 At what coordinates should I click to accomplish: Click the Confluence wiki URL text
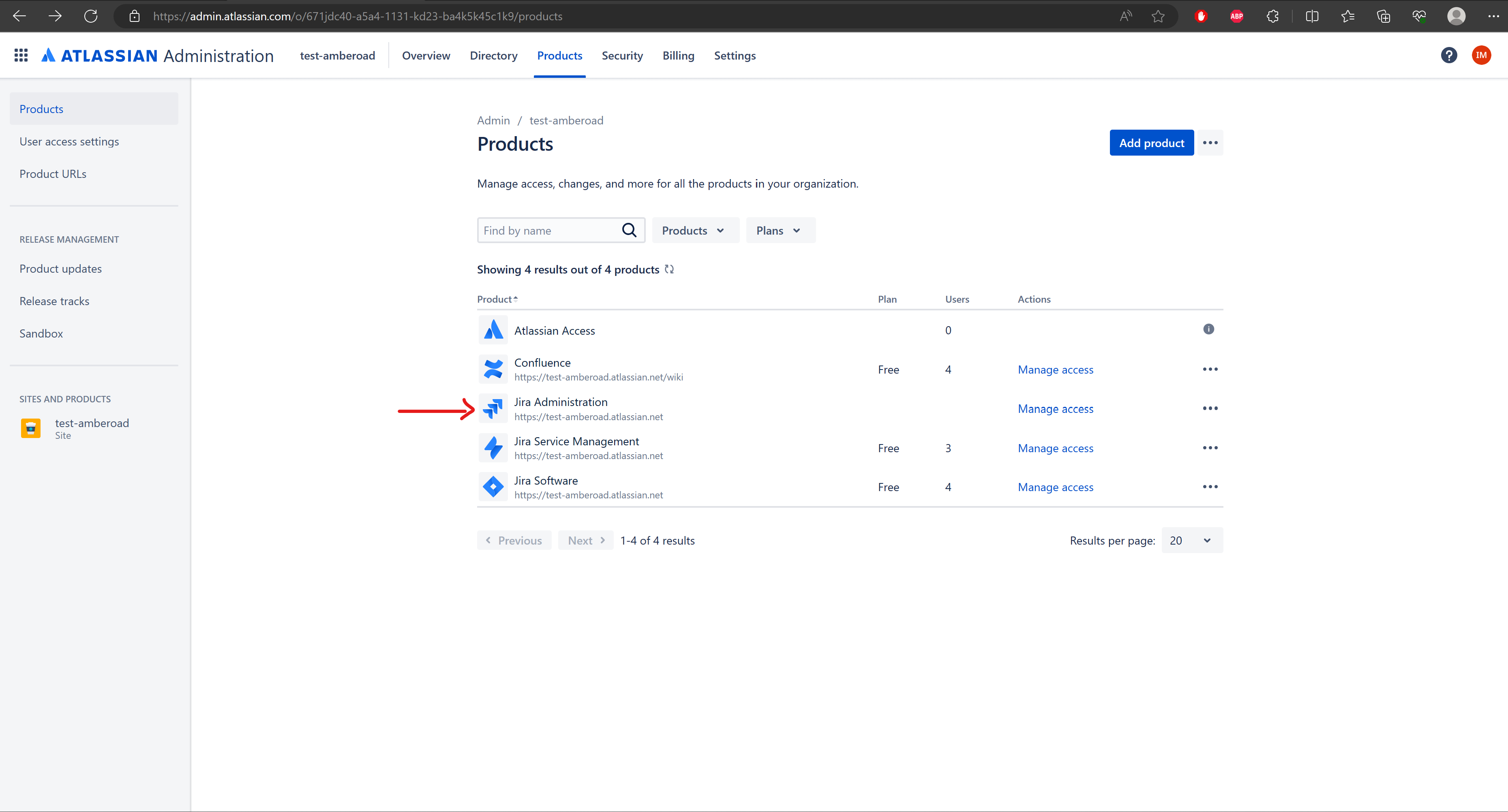[x=598, y=377]
